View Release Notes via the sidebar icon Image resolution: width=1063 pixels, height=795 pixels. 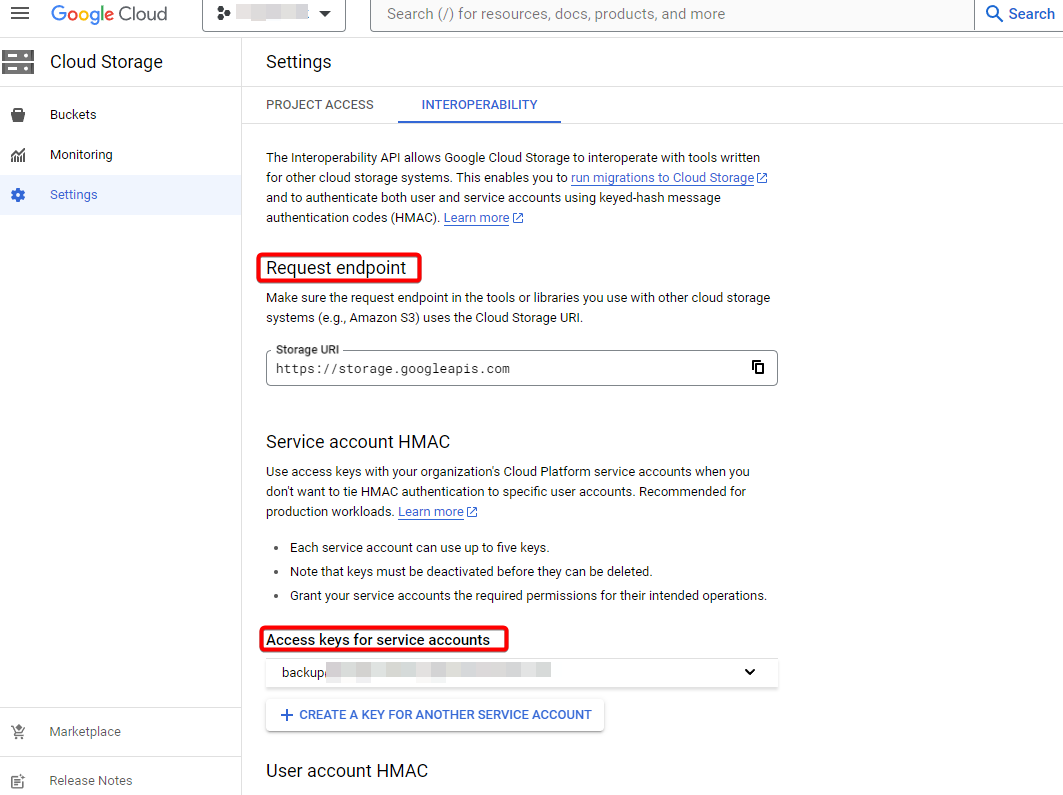coord(18,780)
